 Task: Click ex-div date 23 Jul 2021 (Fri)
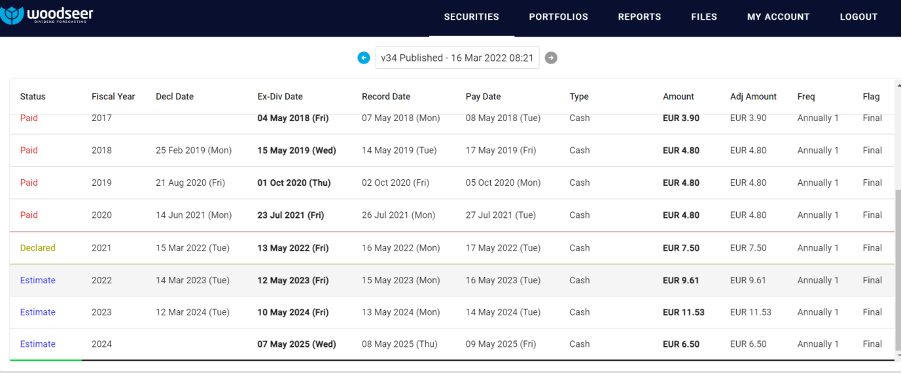point(291,215)
